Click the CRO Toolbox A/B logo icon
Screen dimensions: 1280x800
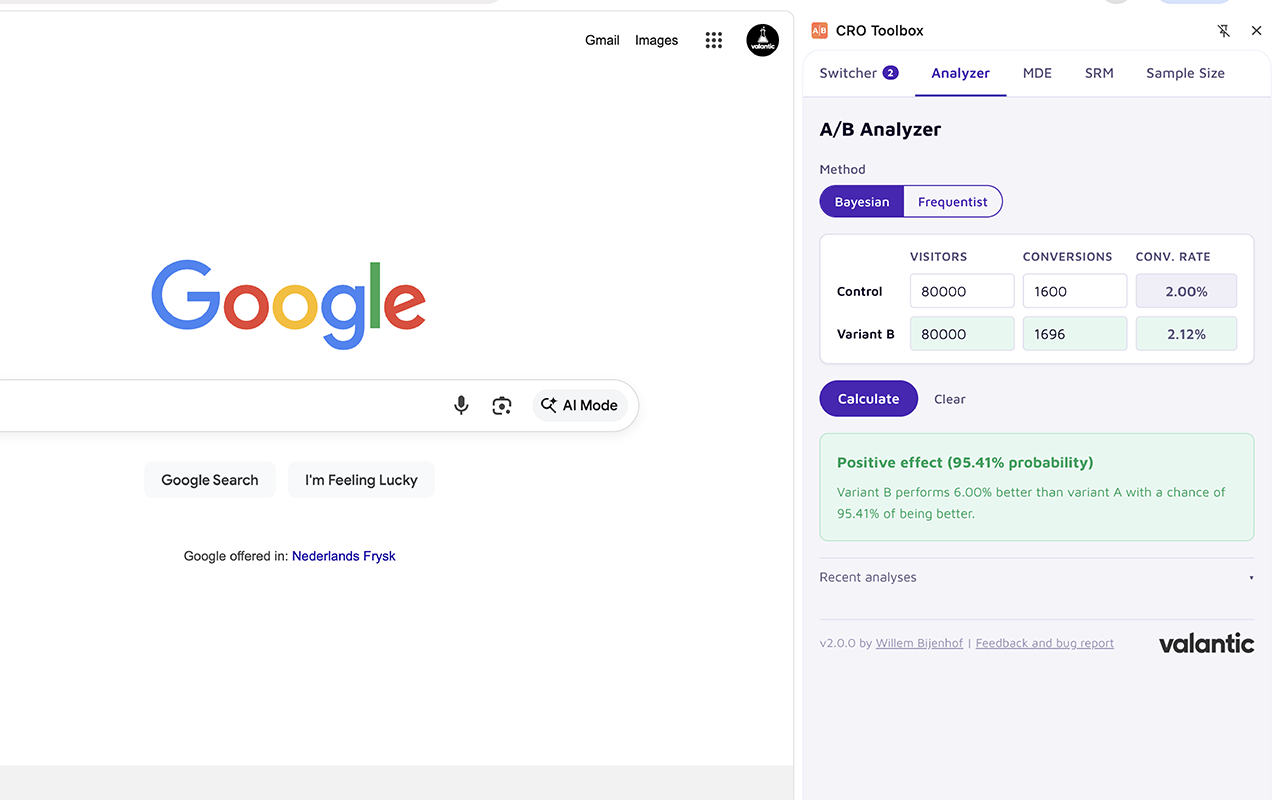pos(819,31)
